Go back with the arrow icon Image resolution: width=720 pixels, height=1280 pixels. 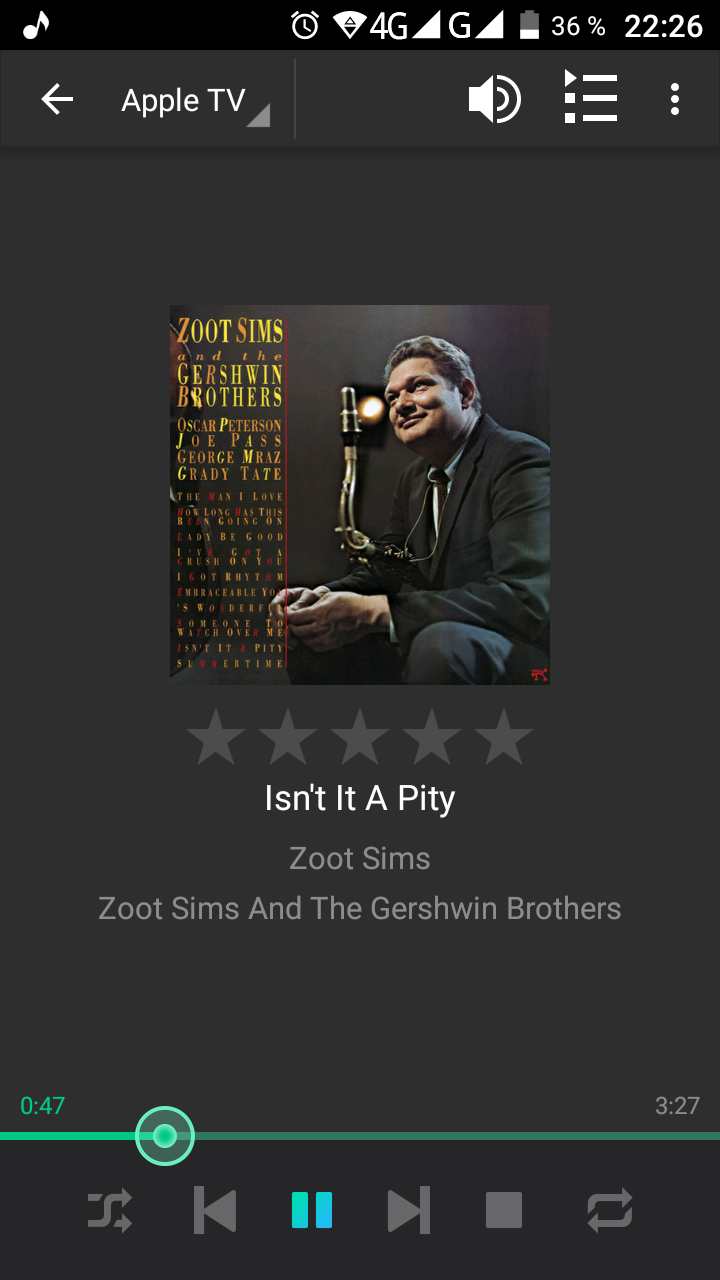[57, 100]
